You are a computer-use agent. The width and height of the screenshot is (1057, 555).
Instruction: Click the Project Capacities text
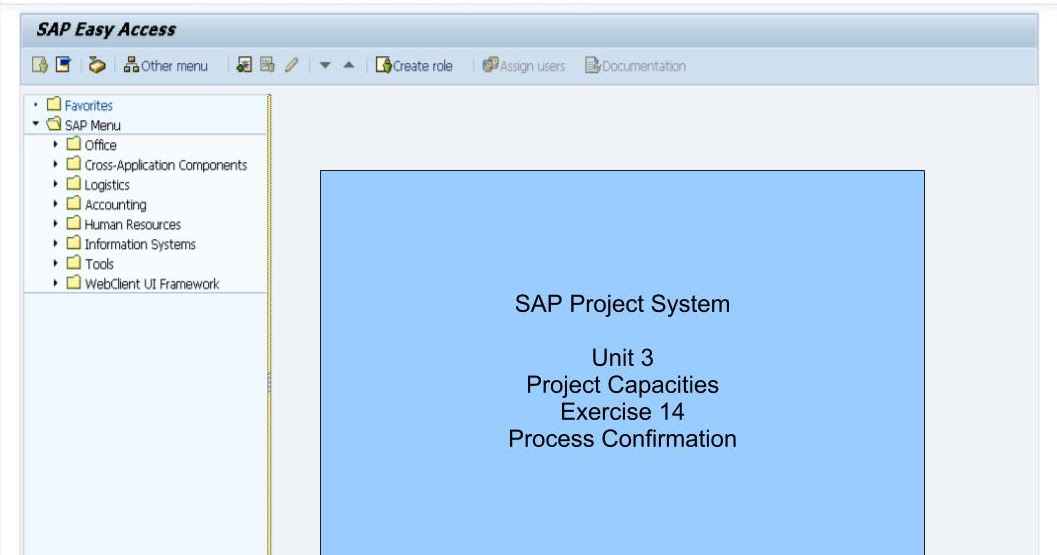coord(622,384)
